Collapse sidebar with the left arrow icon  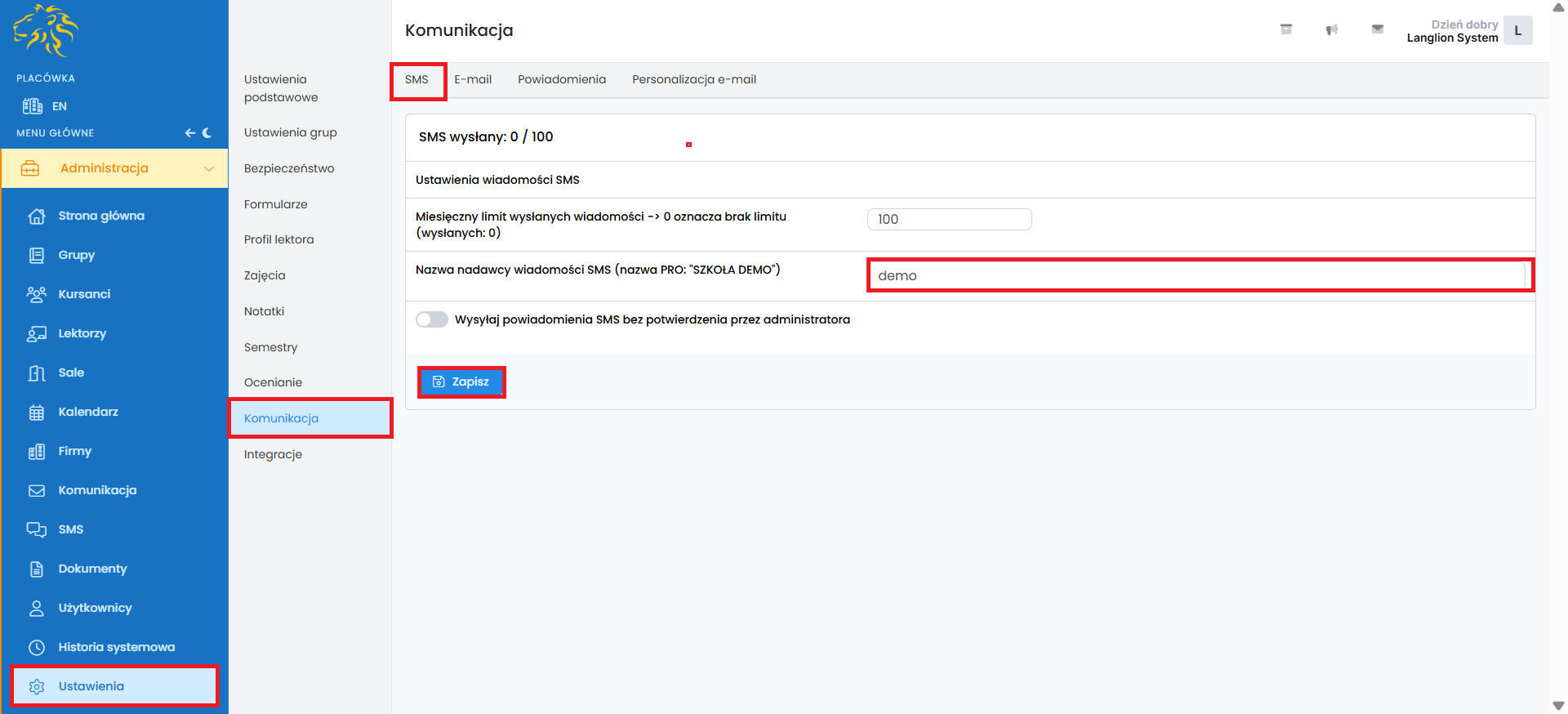[x=189, y=132]
